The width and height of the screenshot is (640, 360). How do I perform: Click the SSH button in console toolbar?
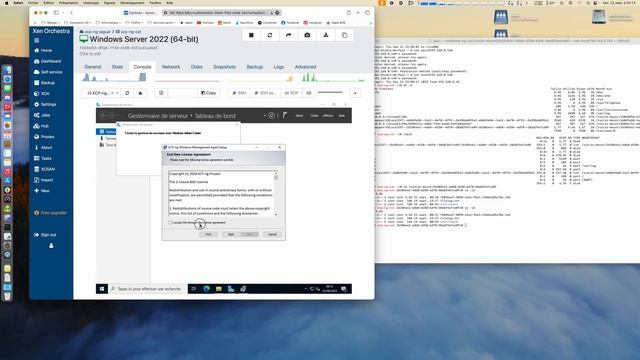239,93
